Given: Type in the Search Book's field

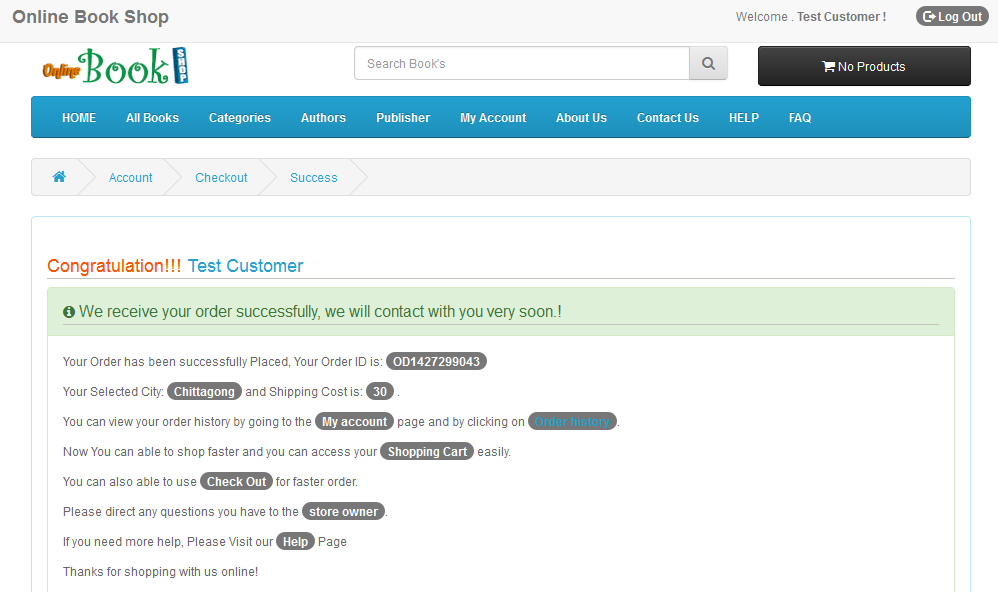Looking at the screenshot, I should [521, 64].
